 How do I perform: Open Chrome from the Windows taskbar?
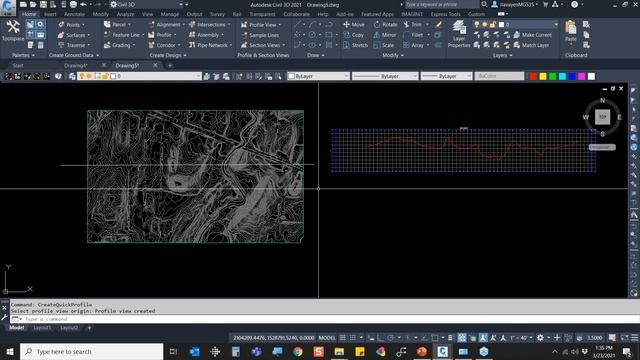point(298,351)
